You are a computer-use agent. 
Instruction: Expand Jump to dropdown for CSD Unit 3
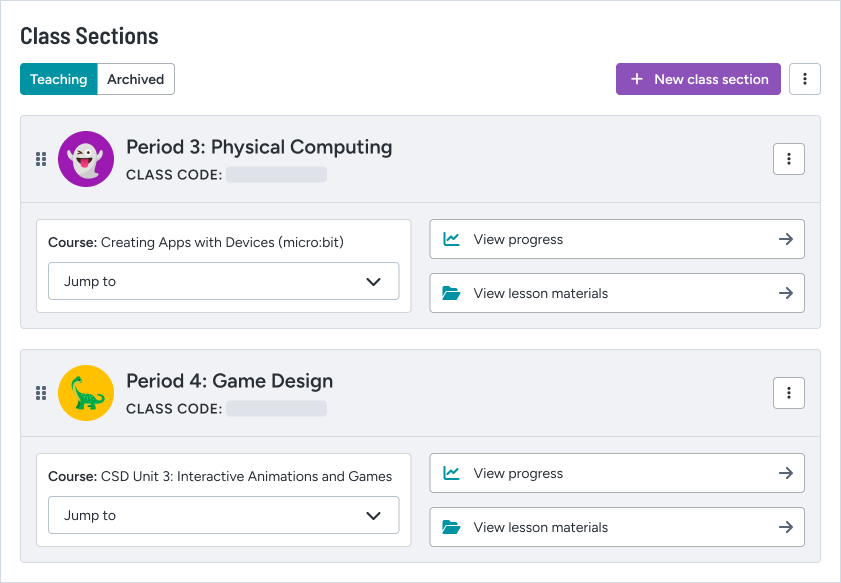click(x=224, y=515)
